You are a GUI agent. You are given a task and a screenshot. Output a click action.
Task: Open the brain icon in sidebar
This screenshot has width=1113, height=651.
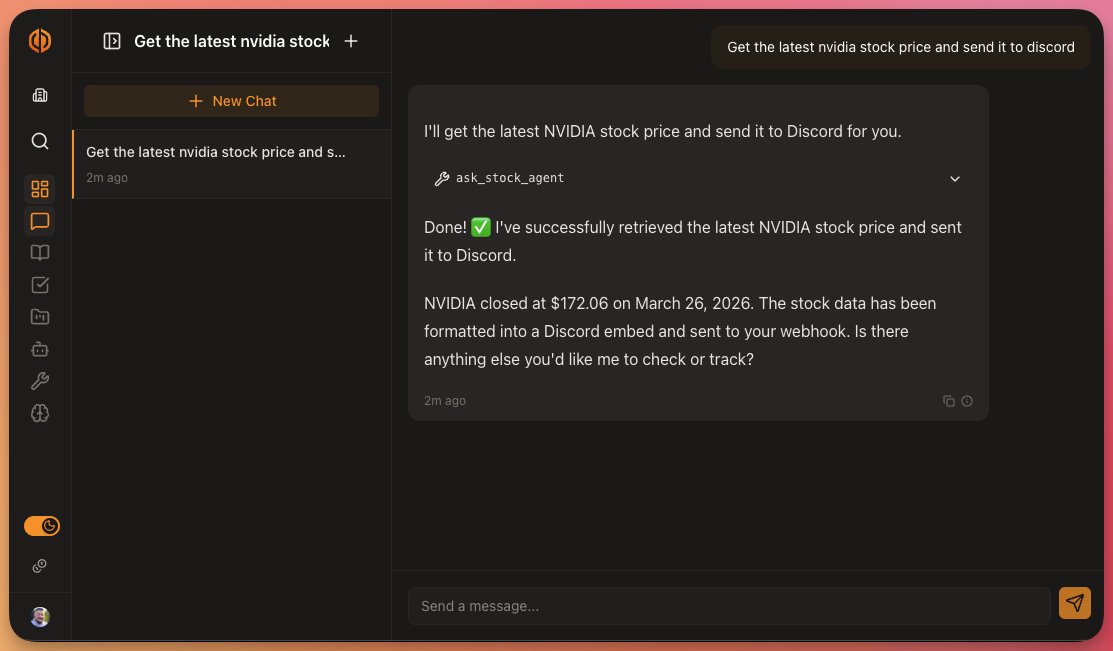click(40, 413)
